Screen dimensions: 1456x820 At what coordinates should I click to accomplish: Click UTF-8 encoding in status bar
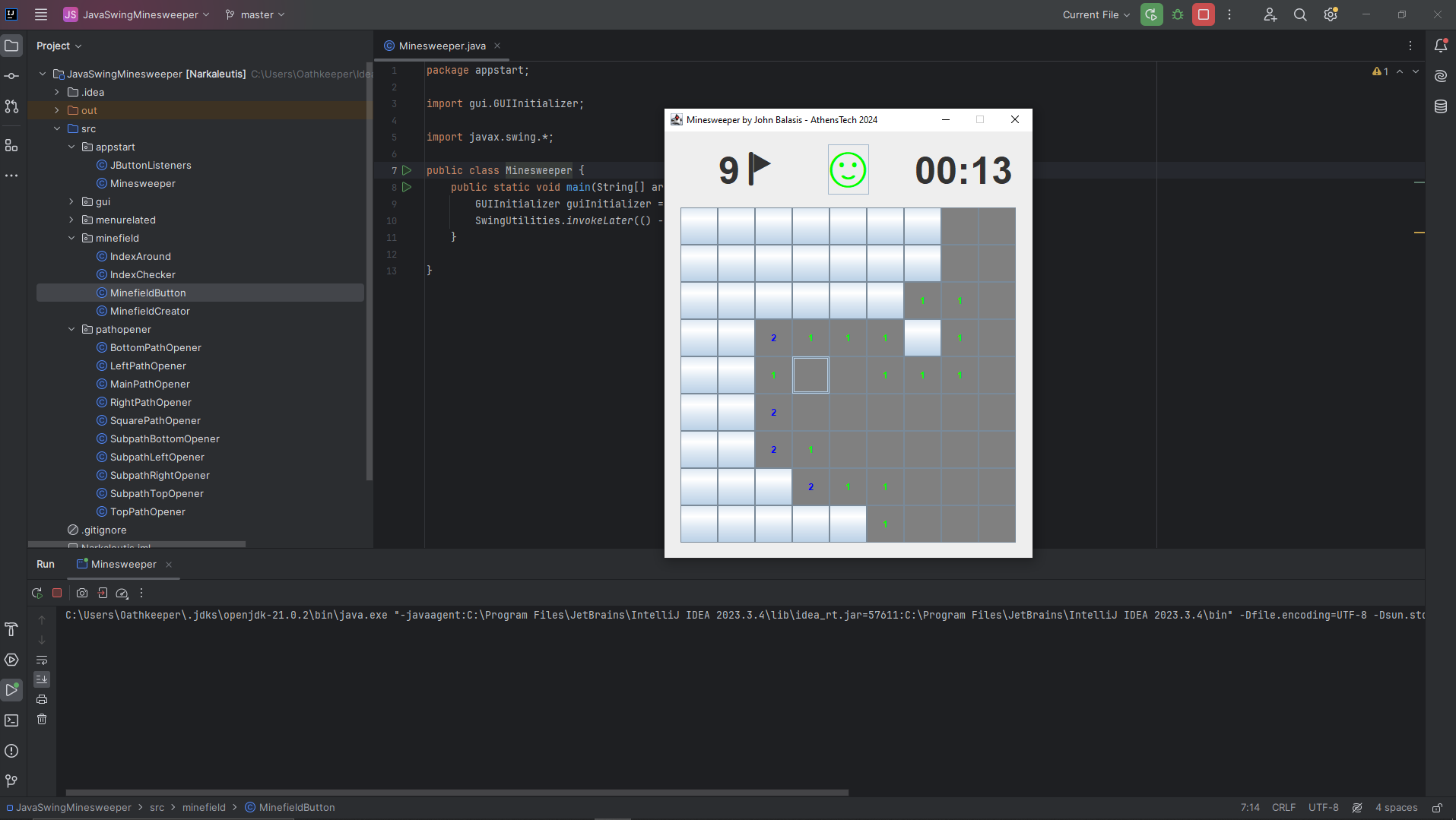[x=1323, y=807]
